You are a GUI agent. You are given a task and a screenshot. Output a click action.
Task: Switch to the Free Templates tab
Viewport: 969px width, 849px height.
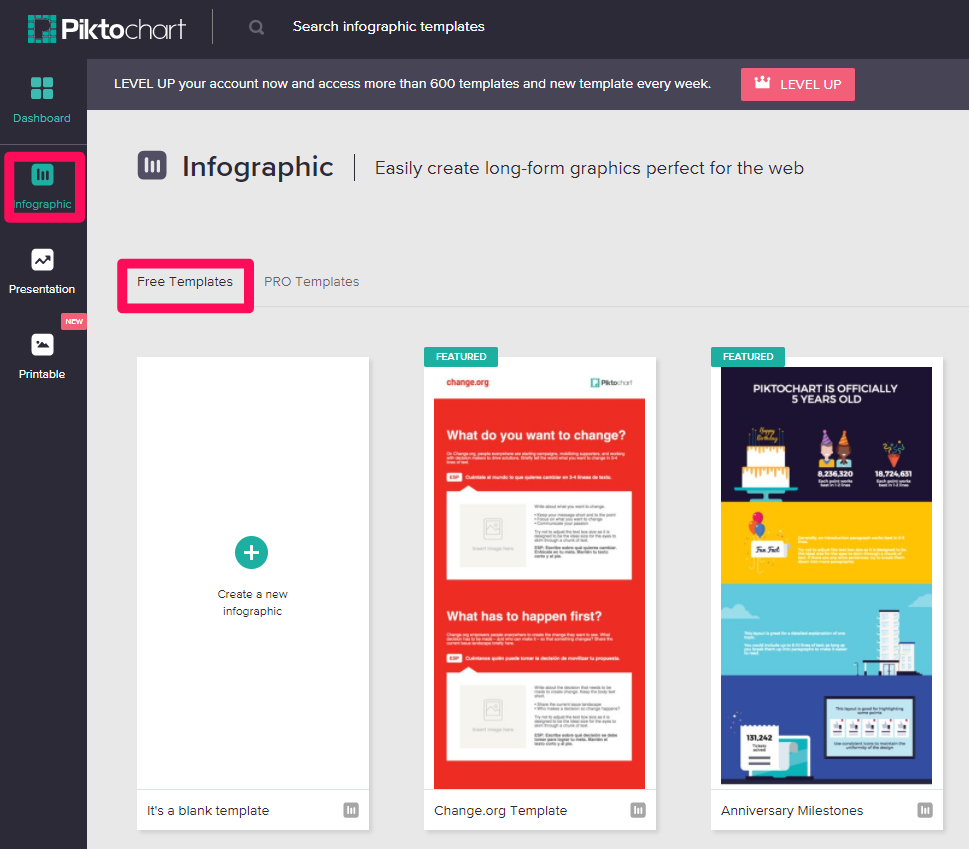click(x=185, y=282)
